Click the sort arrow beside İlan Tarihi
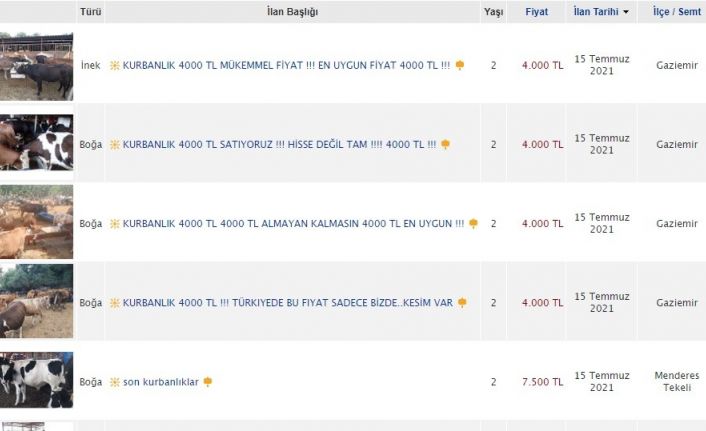 (x=626, y=12)
